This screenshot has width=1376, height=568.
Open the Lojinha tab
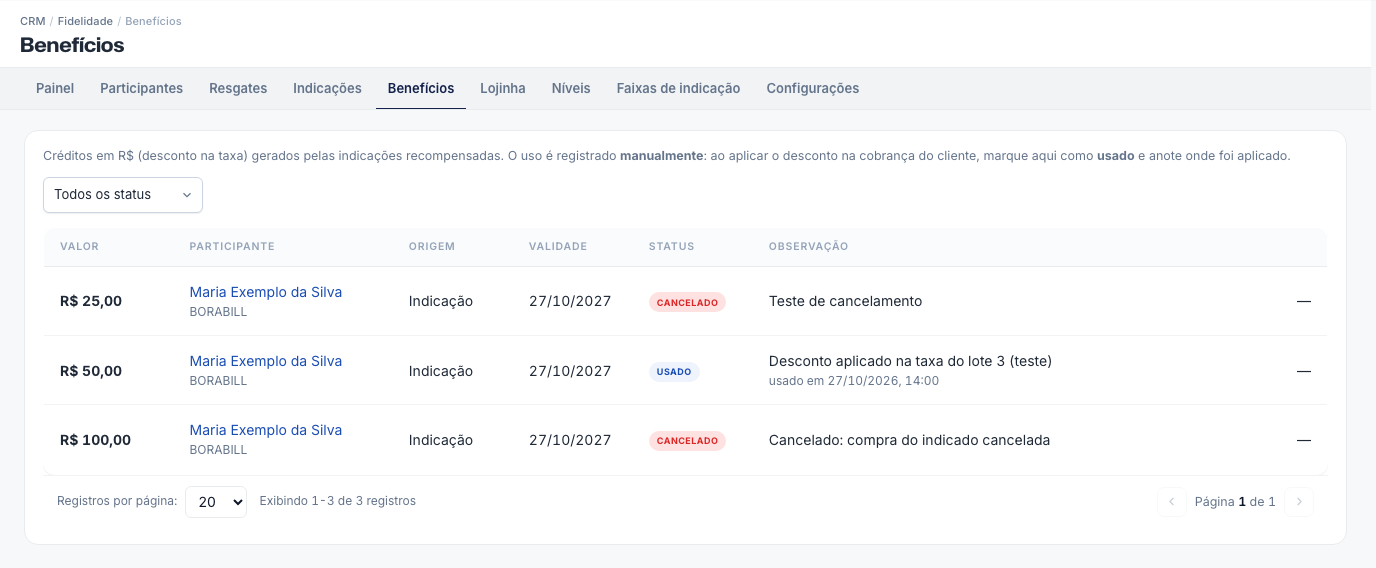[503, 88]
